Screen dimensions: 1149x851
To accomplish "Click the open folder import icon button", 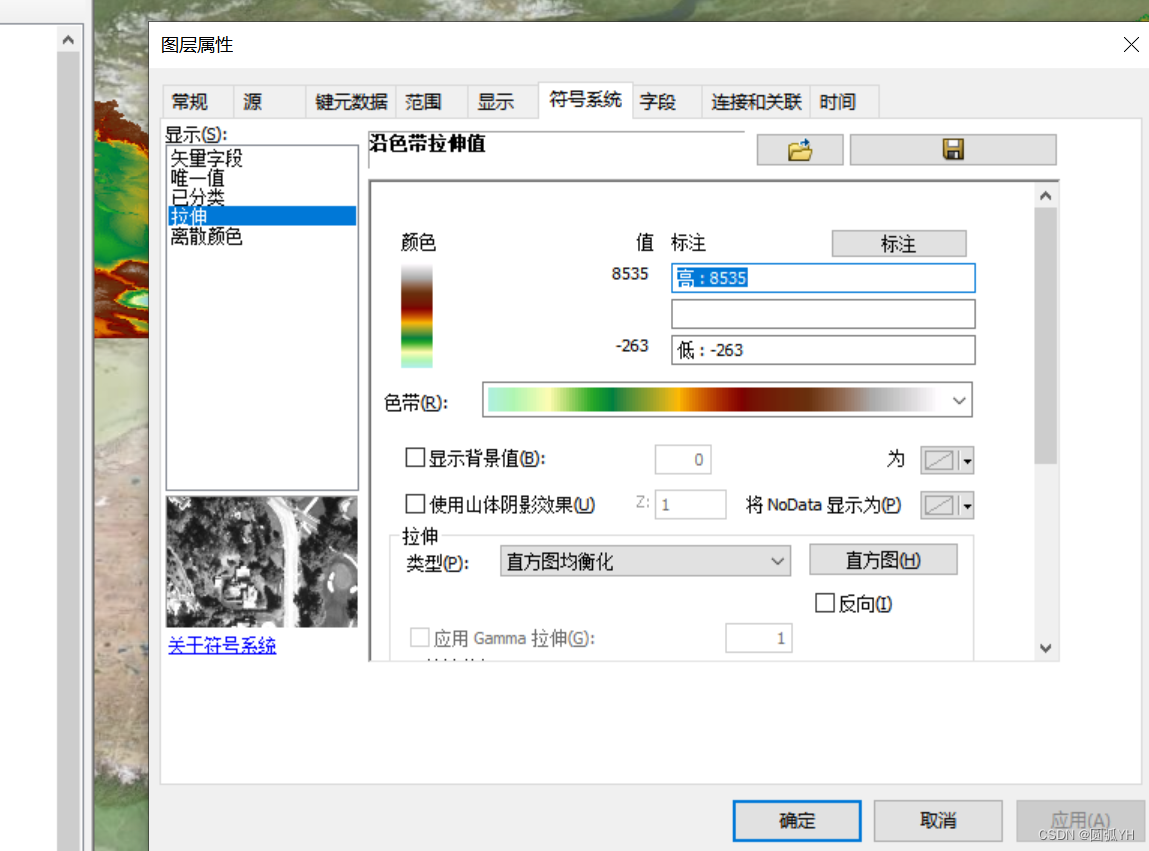I will (799, 150).
